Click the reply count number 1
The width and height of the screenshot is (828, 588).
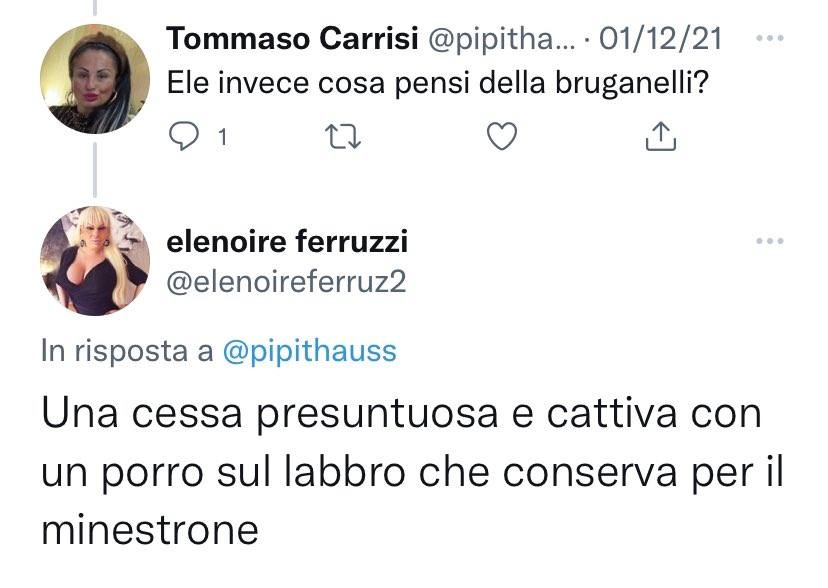[x=222, y=137]
